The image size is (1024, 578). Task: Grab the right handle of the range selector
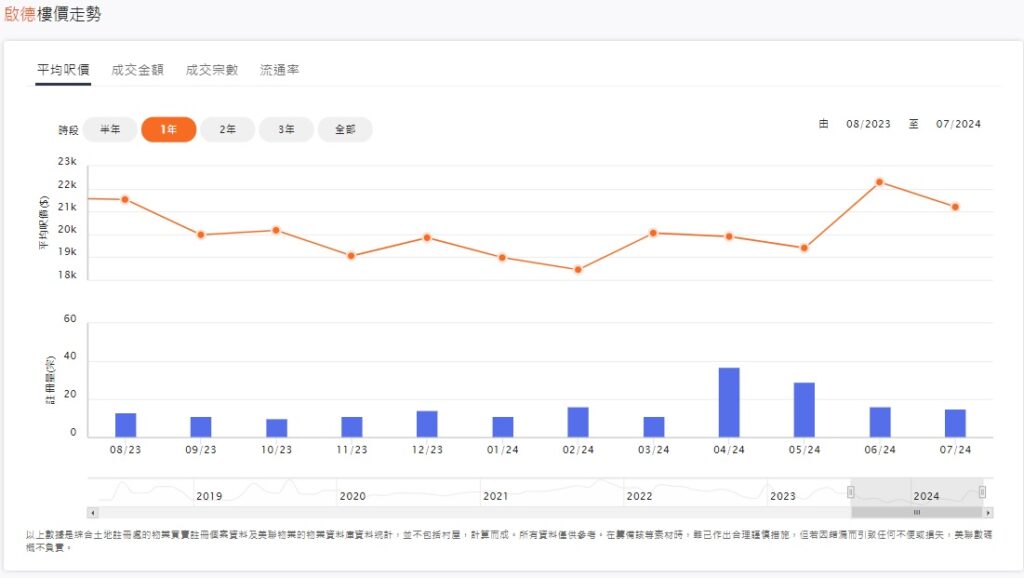point(982,491)
